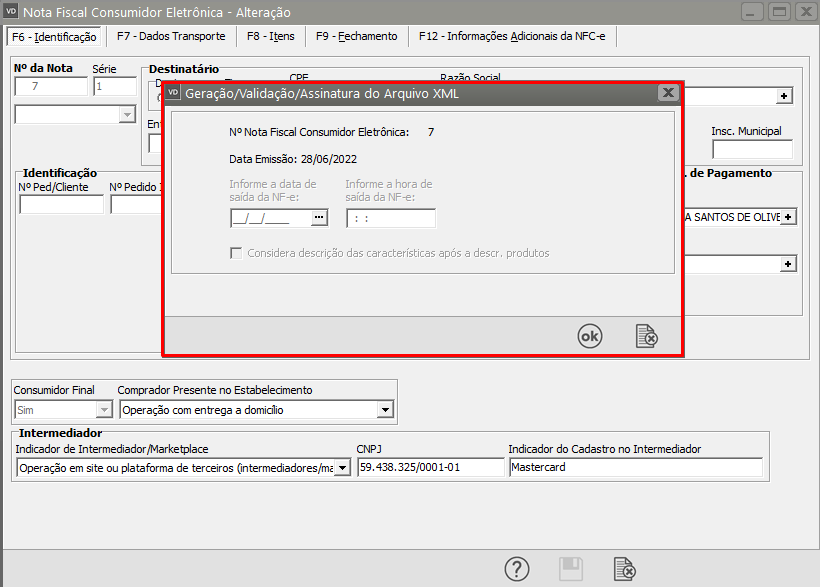The image size is (820, 587).
Task: Click Data Emissão: 28/06/2022 text
Action: (293, 159)
